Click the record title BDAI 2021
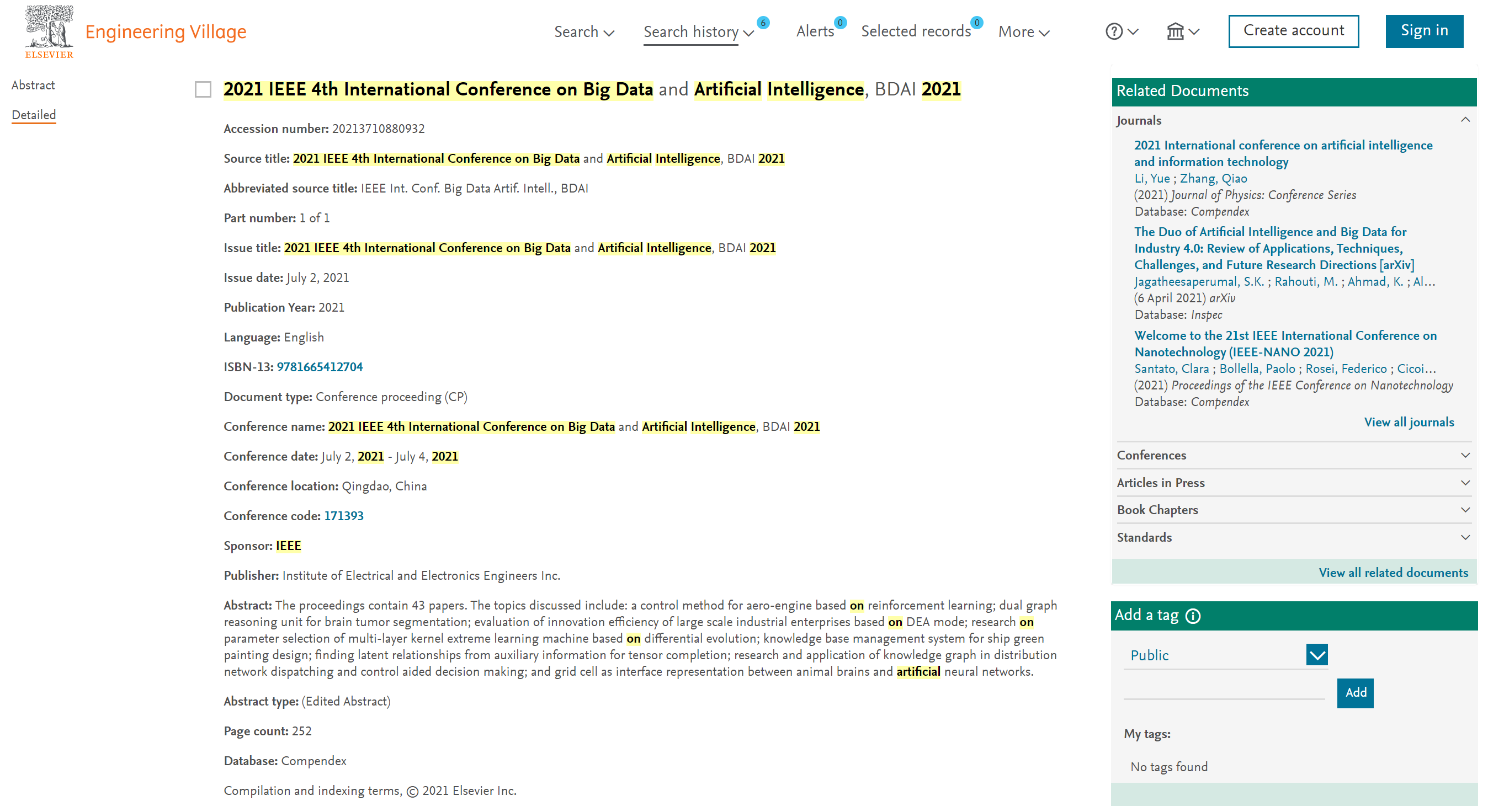This screenshot has width=1488, height=812. tap(592, 89)
